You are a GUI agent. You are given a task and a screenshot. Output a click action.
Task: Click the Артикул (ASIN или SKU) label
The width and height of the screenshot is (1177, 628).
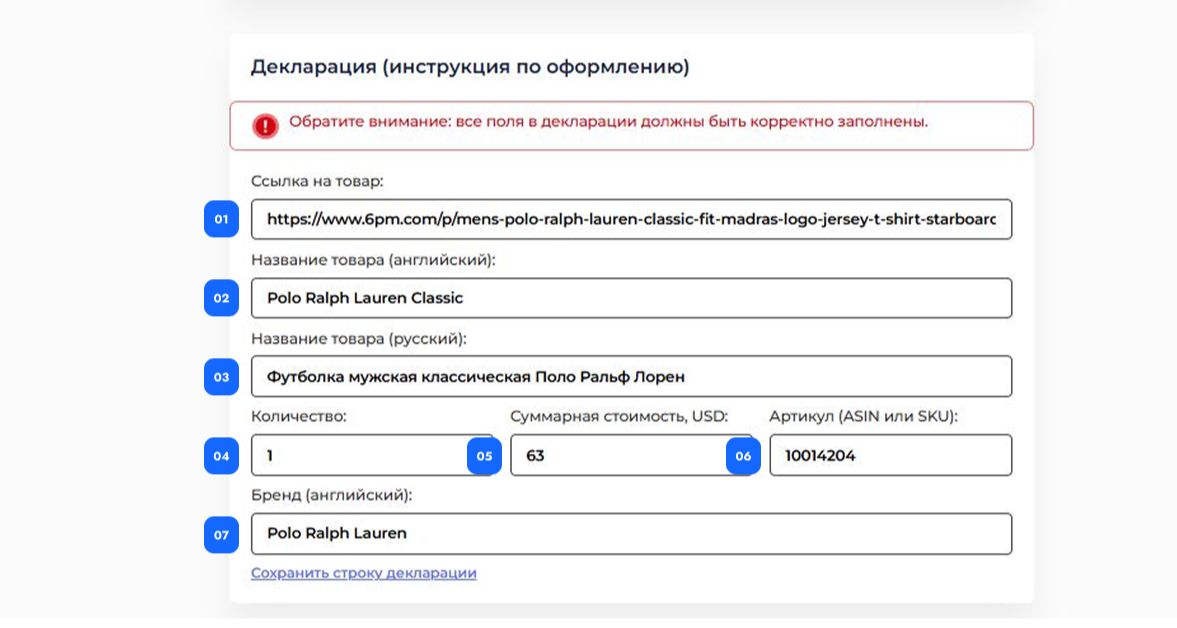[x=863, y=416]
